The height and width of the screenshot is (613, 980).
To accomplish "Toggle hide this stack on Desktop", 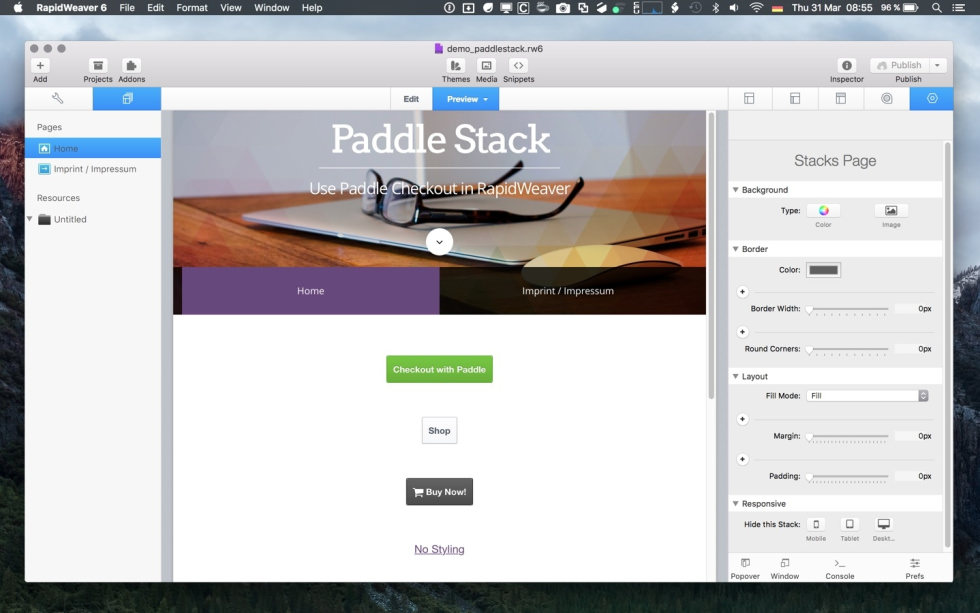I will (883, 524).
